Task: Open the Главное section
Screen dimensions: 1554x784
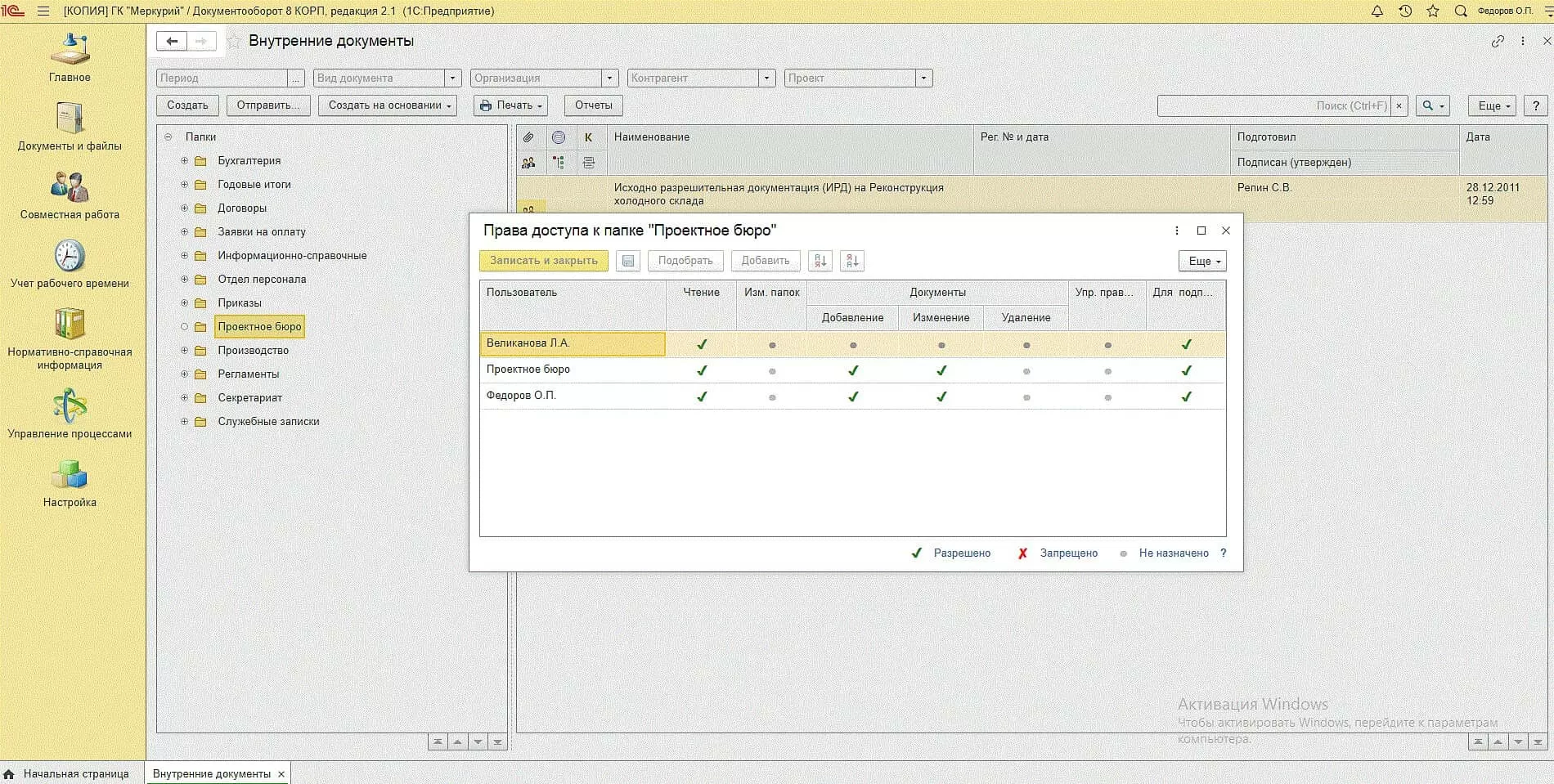Action: pos(70,58)
